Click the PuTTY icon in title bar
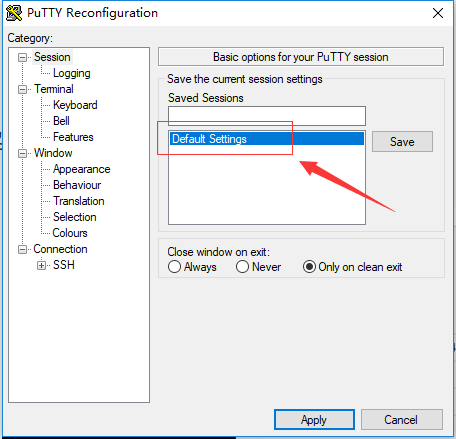The height and width of the screenshot is (439, 456). click(x=14, y=13)
